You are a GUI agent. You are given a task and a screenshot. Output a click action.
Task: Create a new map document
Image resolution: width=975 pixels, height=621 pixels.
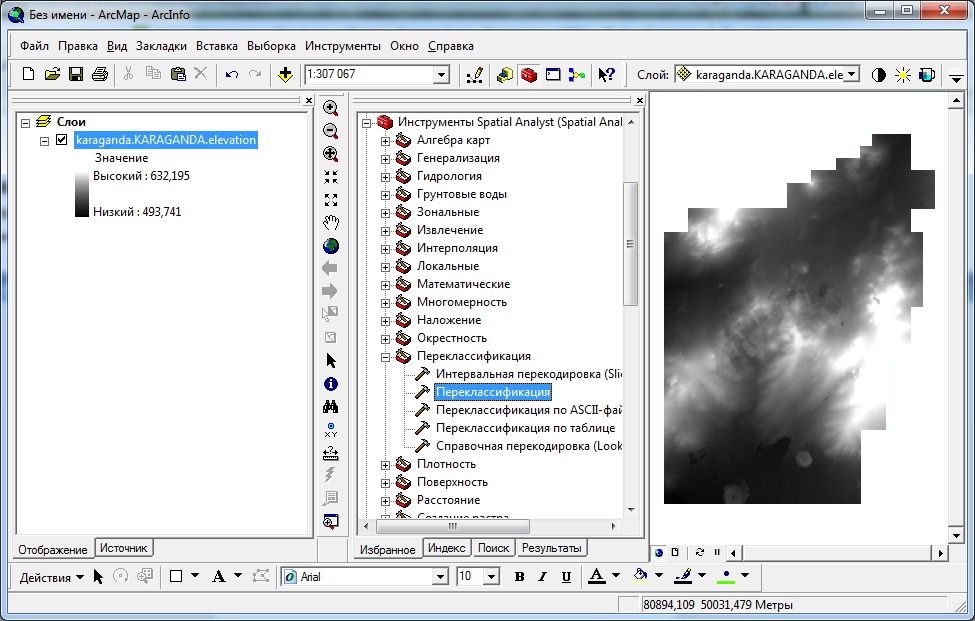tap(28, 74)
